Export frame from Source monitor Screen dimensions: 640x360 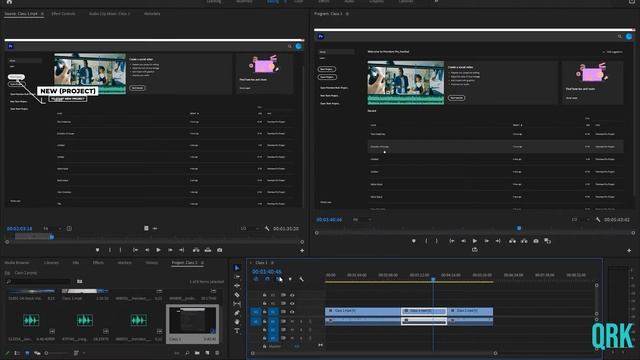(x=220, y=250)
